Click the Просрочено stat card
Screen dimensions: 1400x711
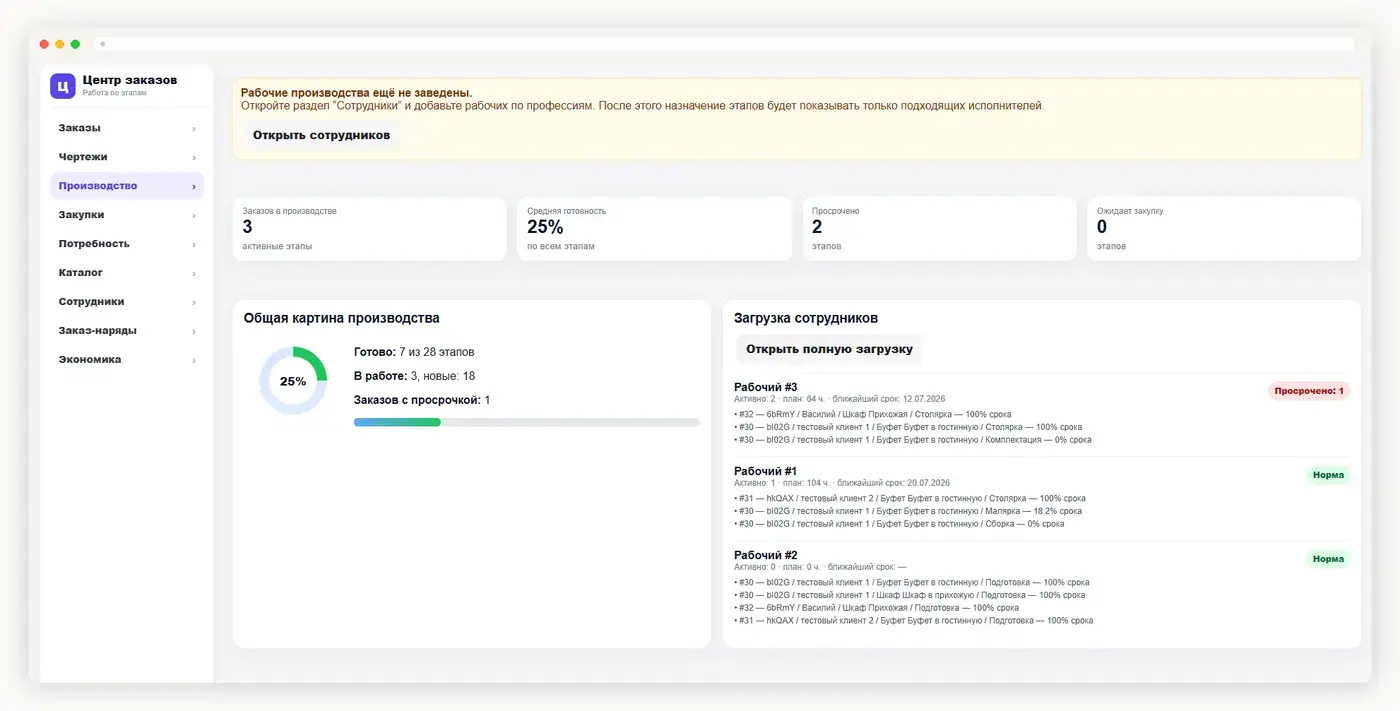pos(939,229)
